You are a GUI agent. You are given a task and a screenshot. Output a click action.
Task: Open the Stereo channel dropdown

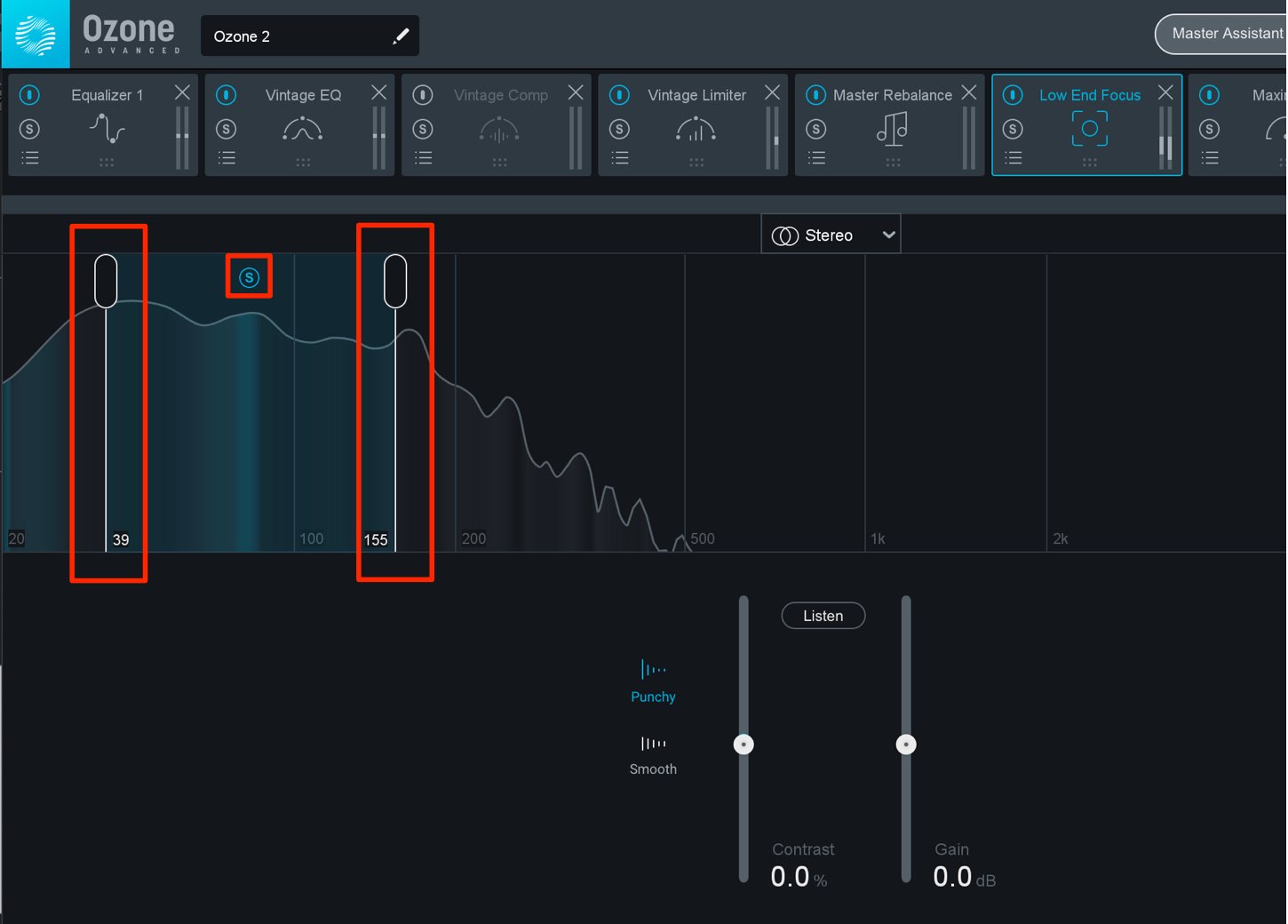coord(830,234)
